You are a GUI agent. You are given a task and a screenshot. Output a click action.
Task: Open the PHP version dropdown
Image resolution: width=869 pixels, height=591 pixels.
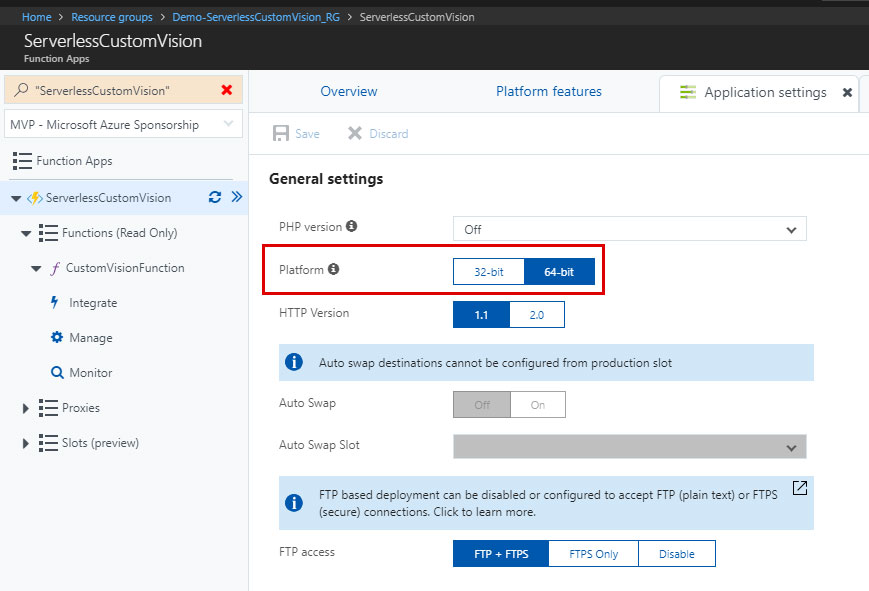tap(630, 229)
